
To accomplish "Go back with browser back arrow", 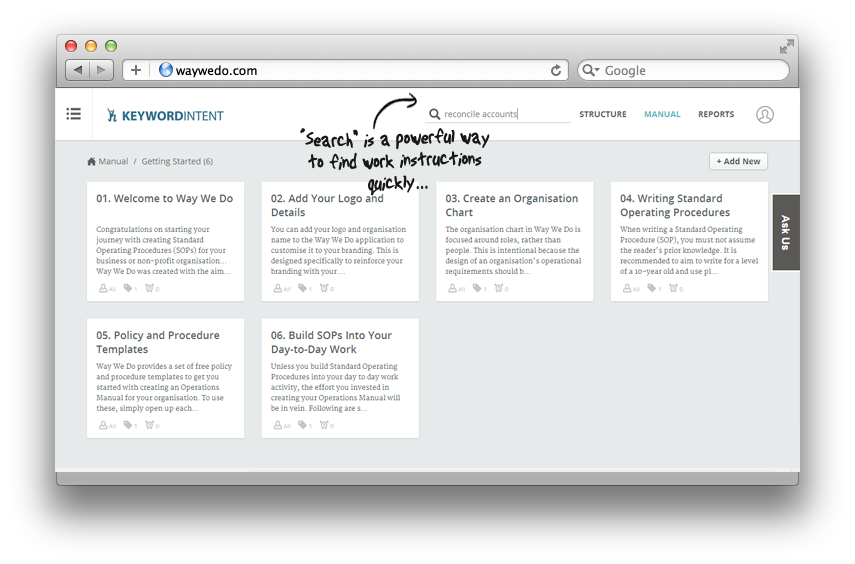I will pyautogui.click(x=78, y=70).
